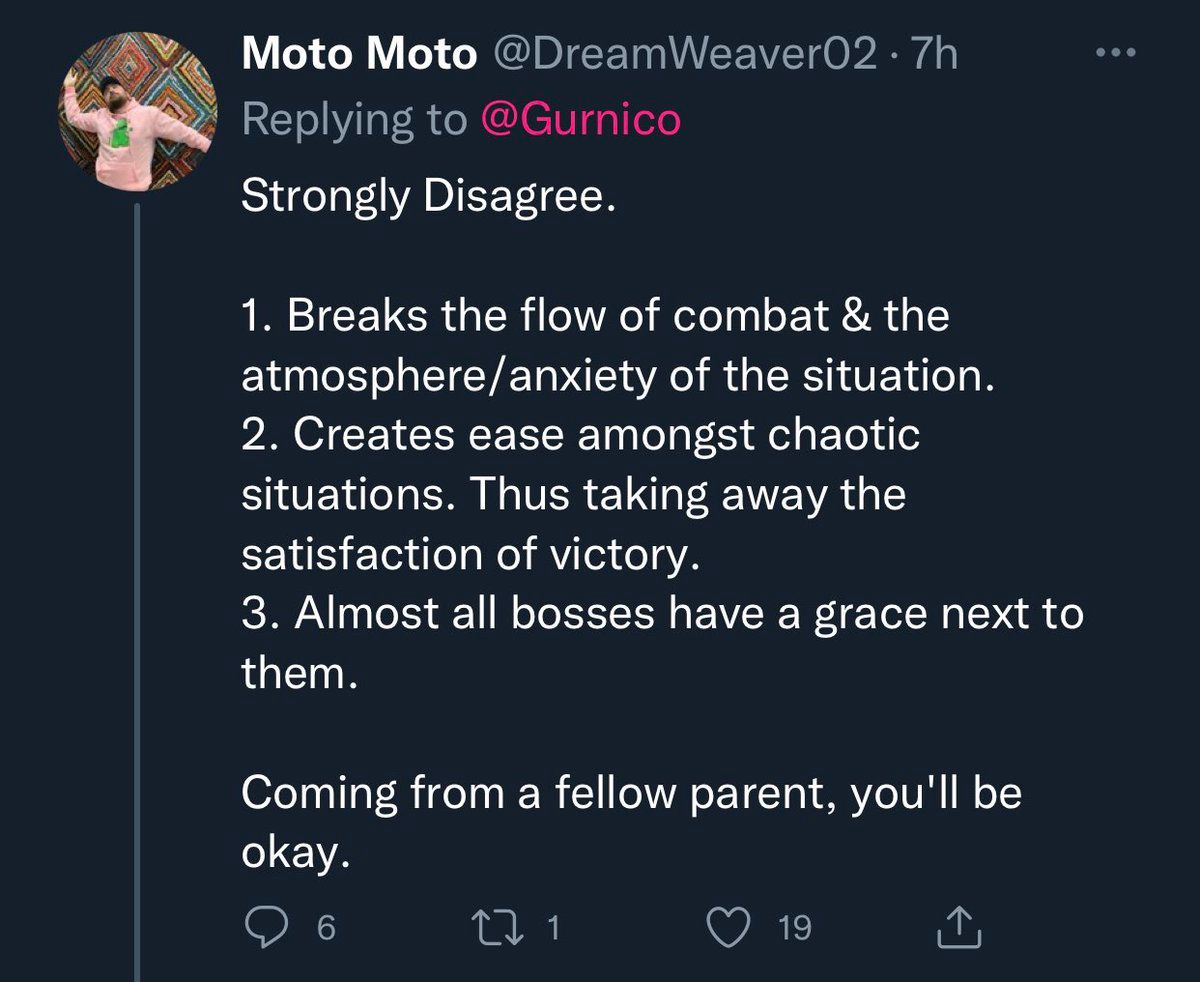Viewport: 1200px width, 982px height.
Task: Open the @Gurnico mention link
Action: tap(580, 120)
